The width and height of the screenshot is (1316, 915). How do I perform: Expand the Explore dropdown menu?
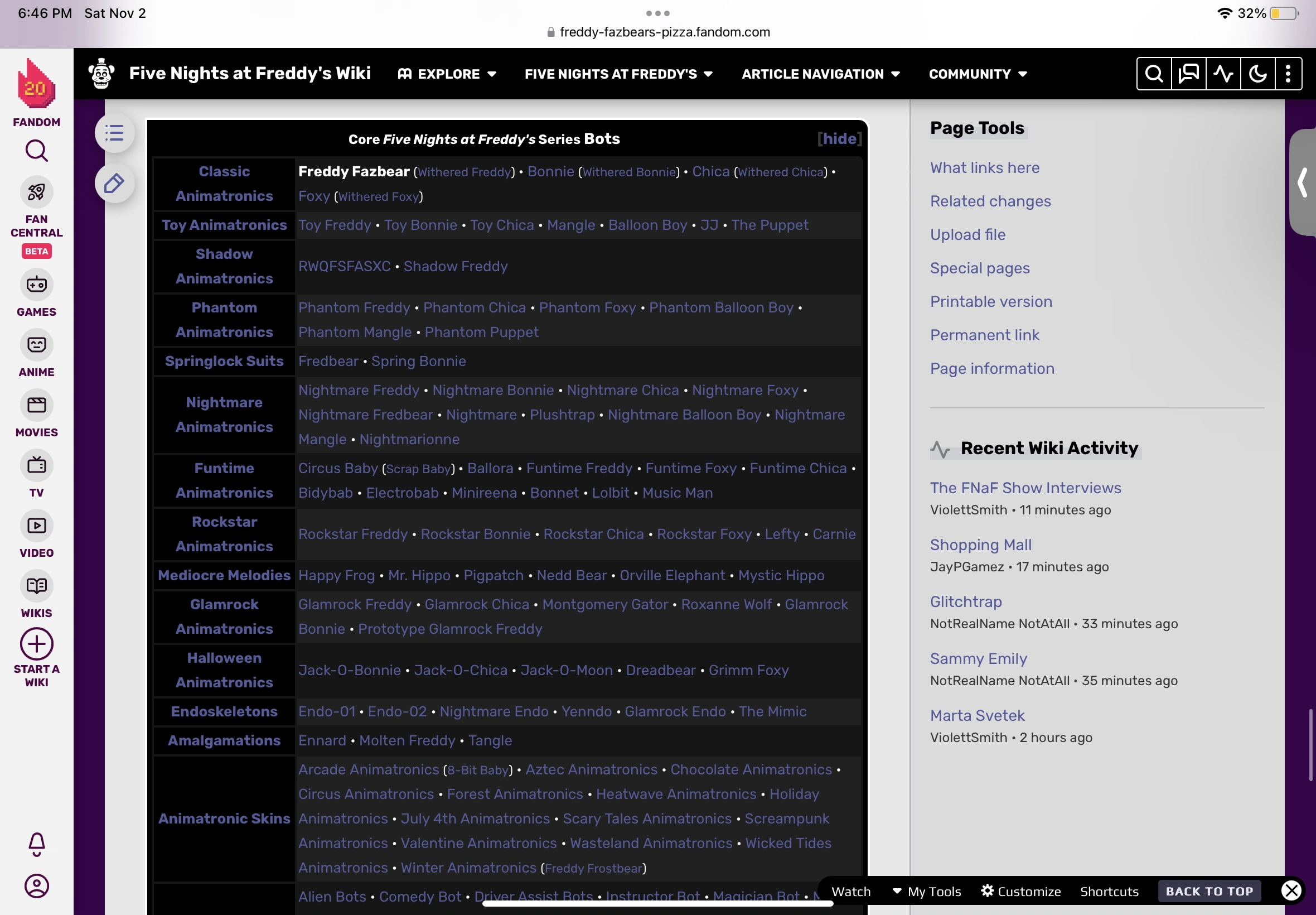447,74
